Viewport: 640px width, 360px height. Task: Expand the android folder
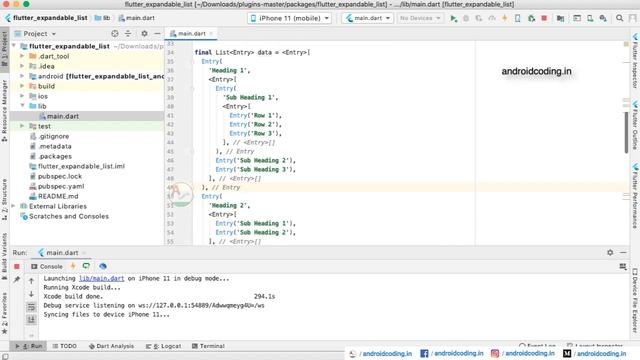(x=22, y=76)
